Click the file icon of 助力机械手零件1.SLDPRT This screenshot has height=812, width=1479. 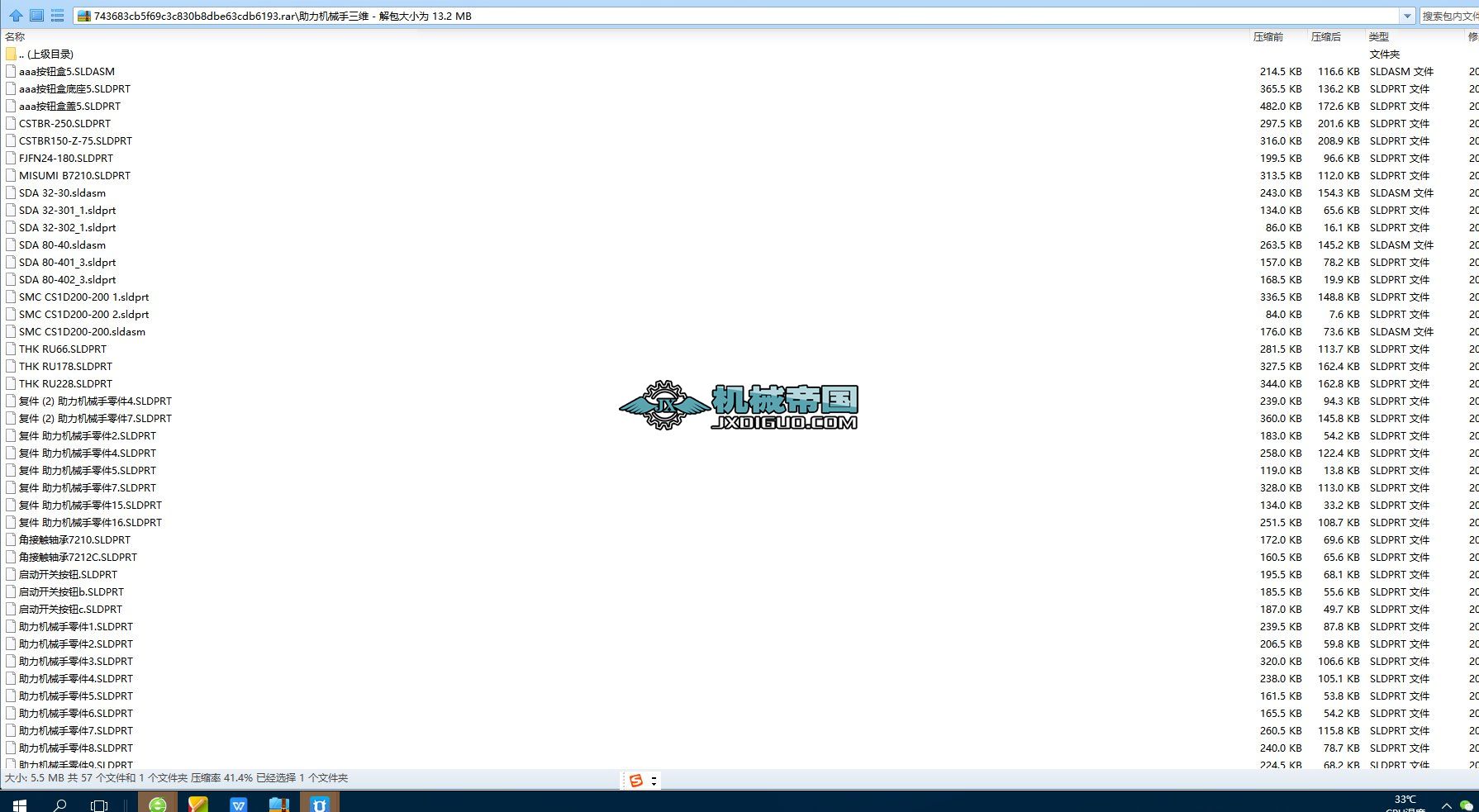click(11, 626)
